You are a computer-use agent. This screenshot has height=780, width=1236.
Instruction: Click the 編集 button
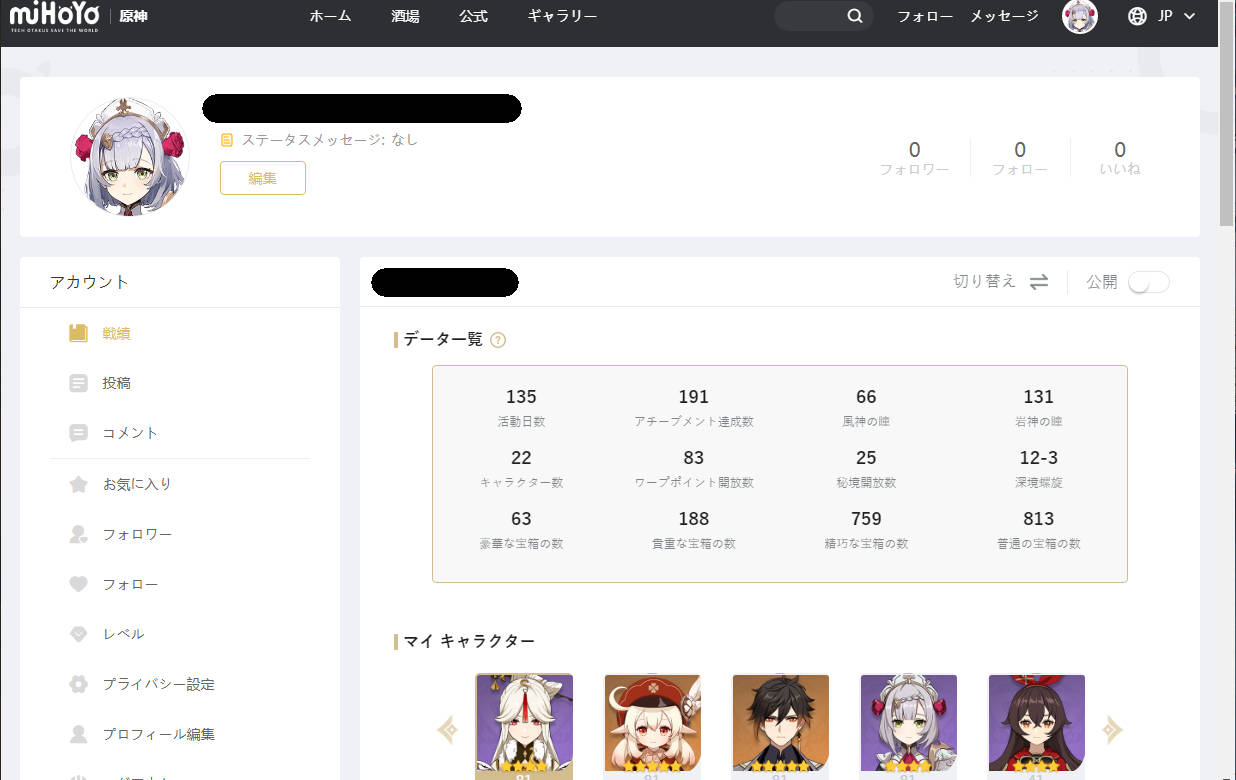click(x=262, y=178)
